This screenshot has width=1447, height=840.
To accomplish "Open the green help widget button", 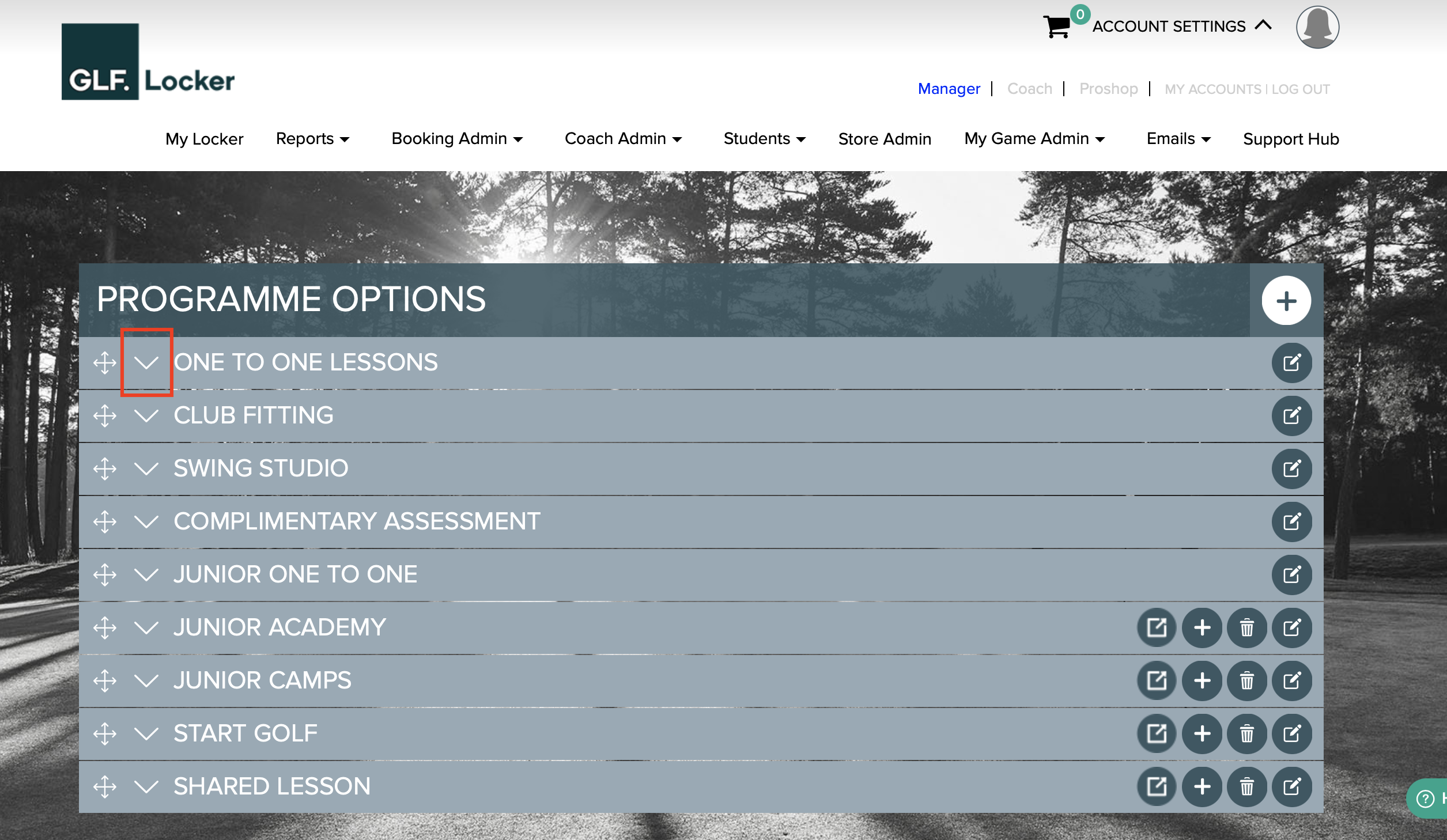I will point(1428,798).
